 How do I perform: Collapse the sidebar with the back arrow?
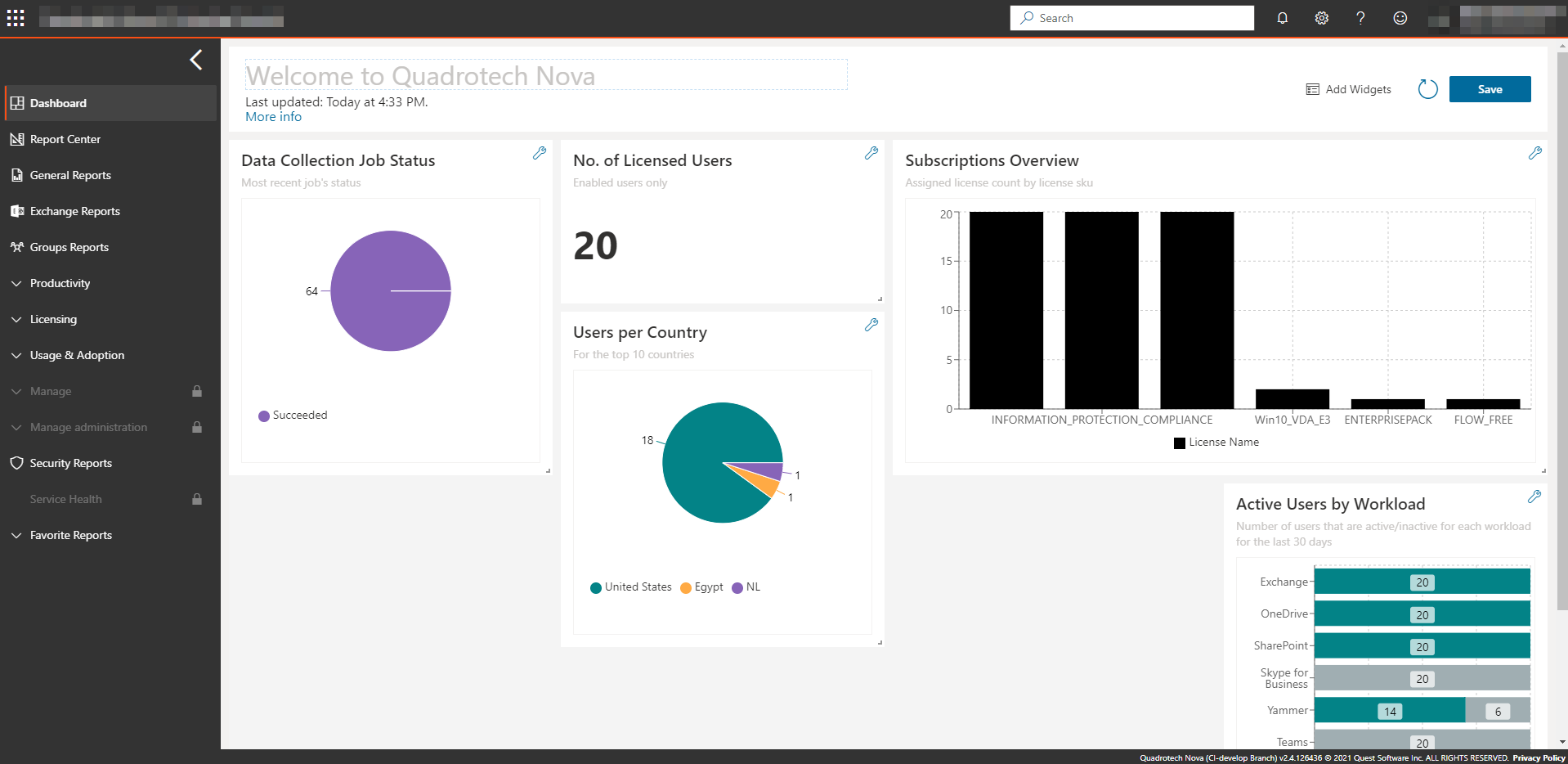pos(196,60)
